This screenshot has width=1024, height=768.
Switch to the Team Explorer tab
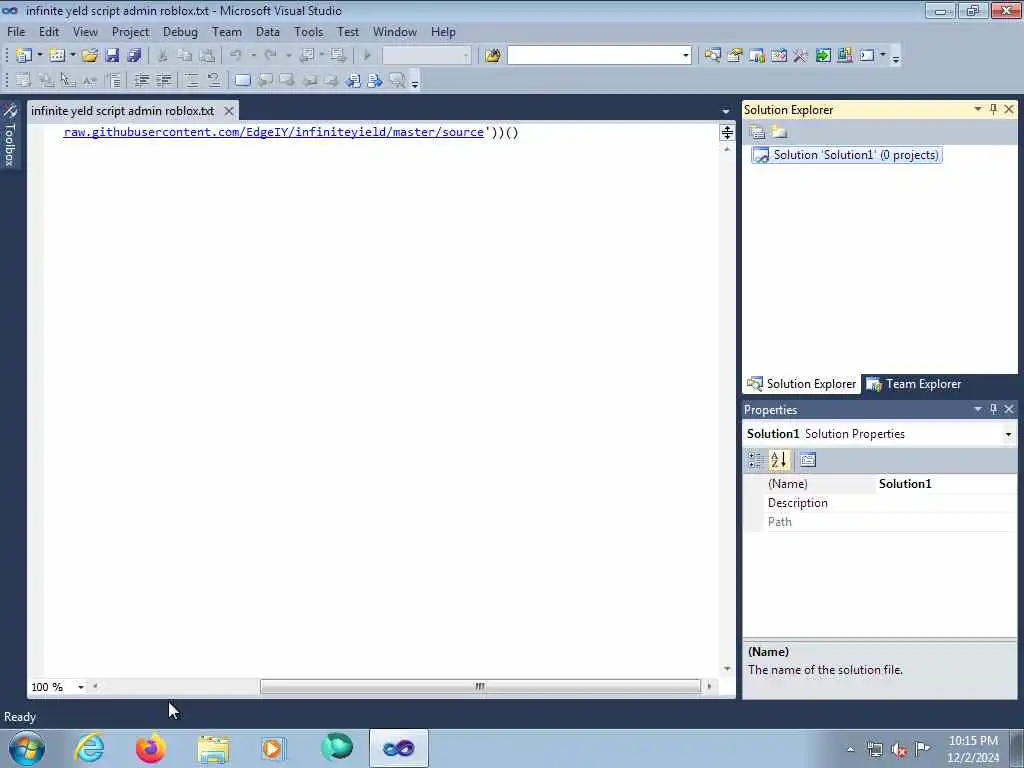click(x=914, y=384)
